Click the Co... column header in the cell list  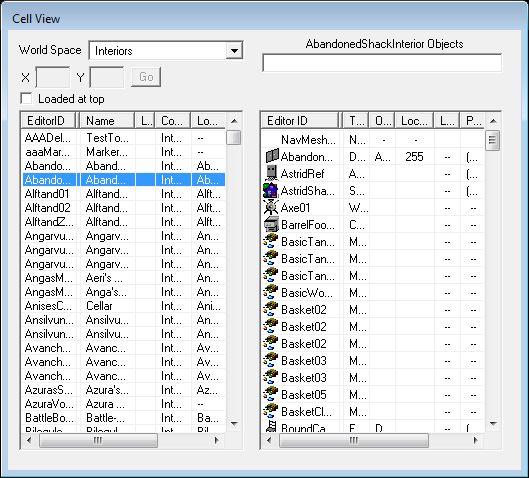tap(173, 121)
